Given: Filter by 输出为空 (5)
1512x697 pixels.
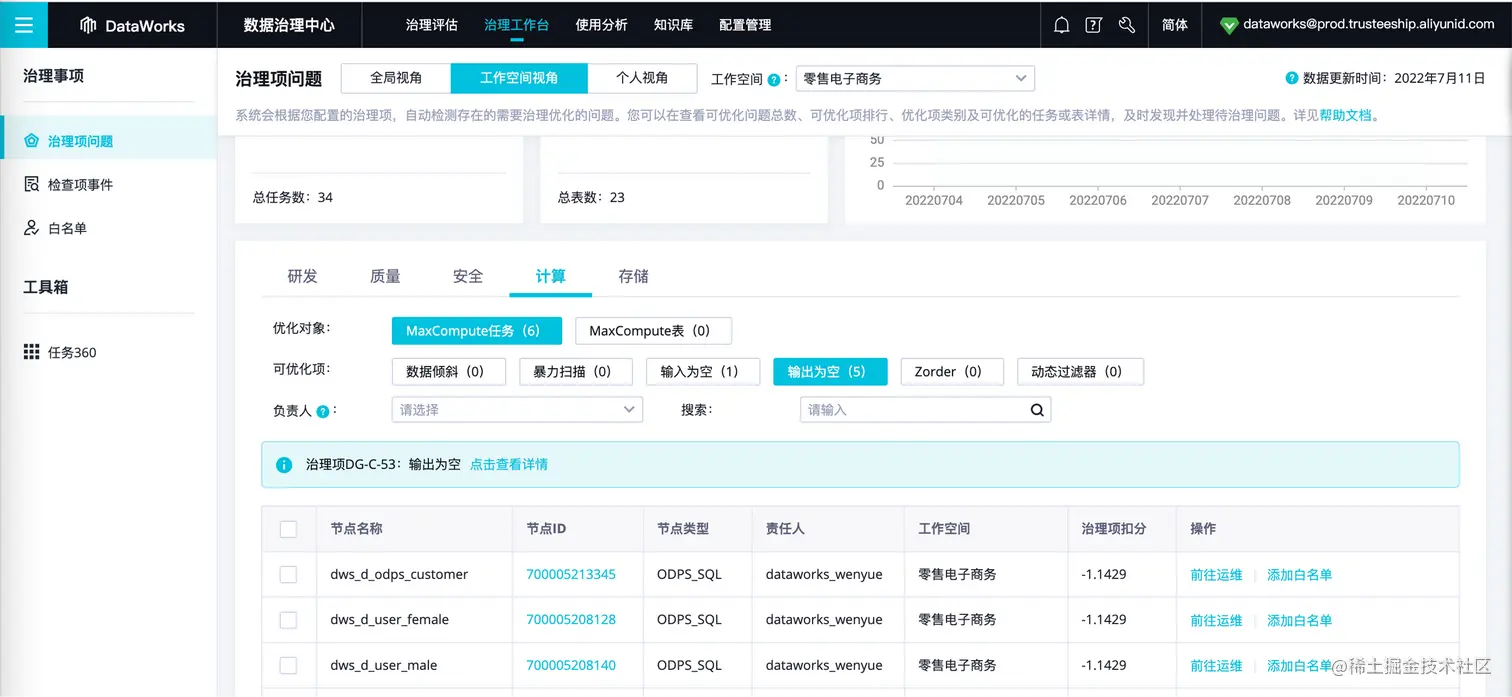Looking at the screenshot, I should tap(830, 371).
